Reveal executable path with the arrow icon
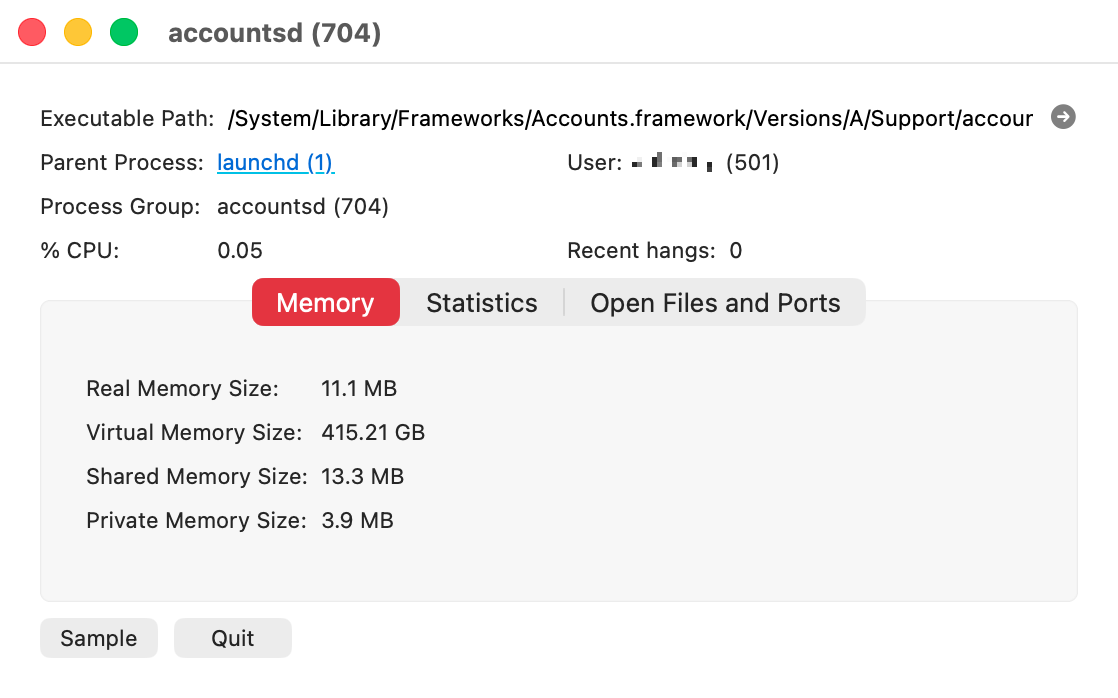This screenshot has width=1118, height=698. pos(1062,117)
